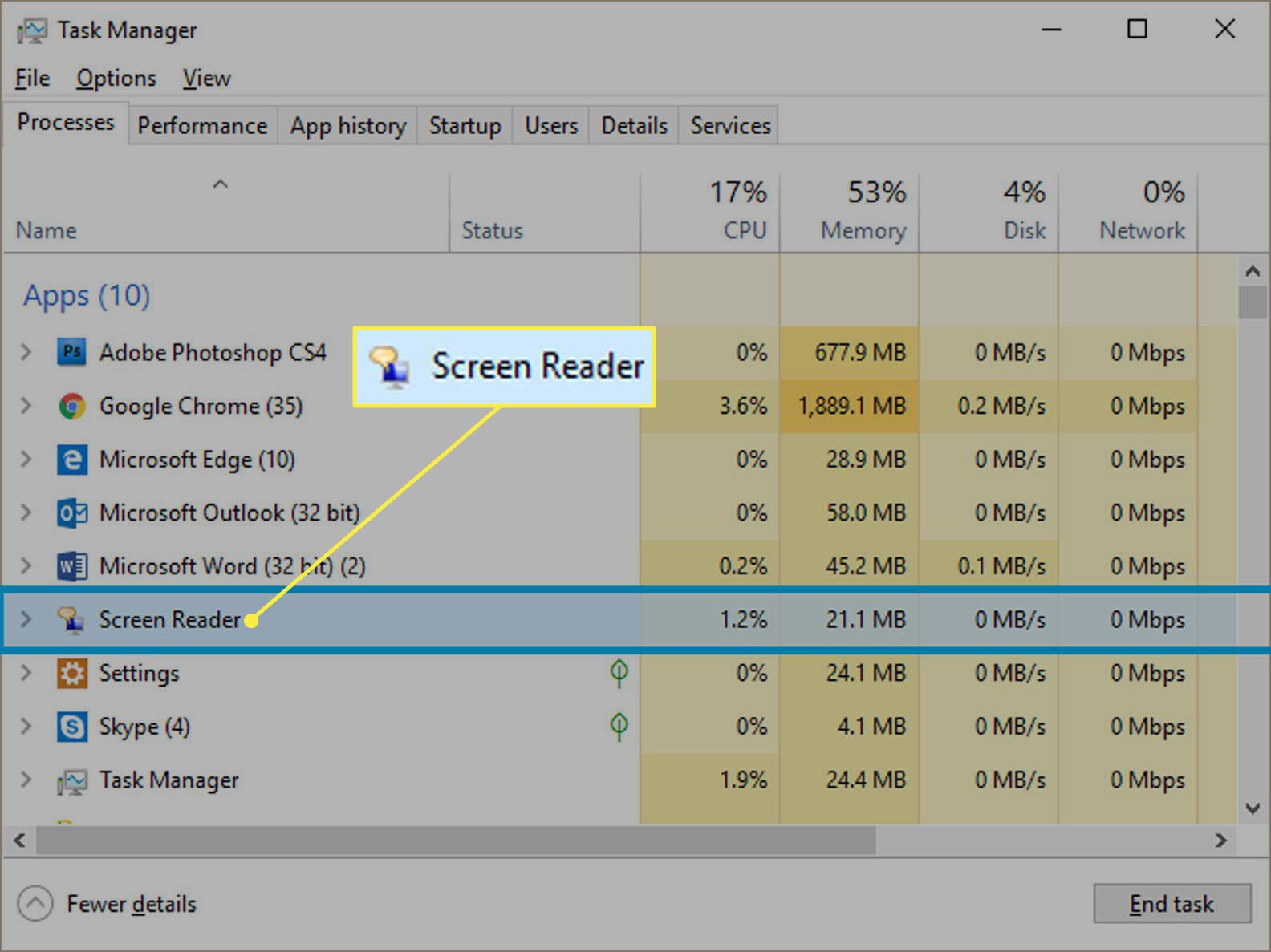Switch to the Startup tab
Viewport: 1271px width, 952px height.
coord(465,126)
